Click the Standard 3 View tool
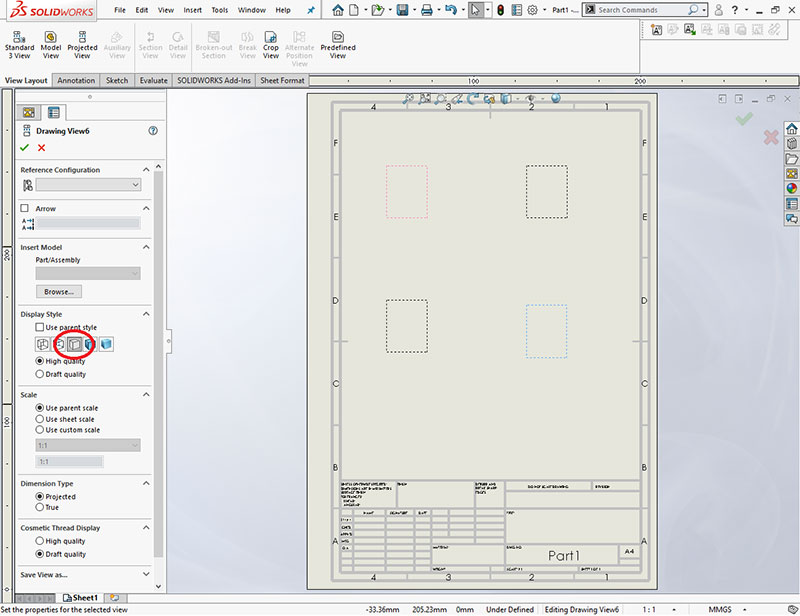800x616 pixels. [x=19, y=45]
